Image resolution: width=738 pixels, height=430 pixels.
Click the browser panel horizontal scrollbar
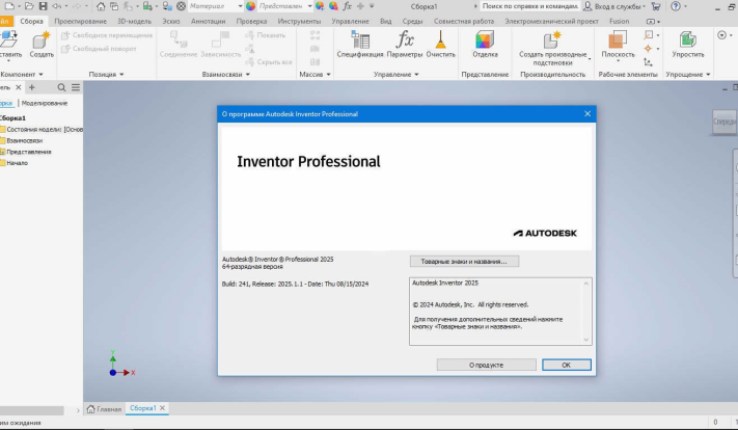pos(32,411)
